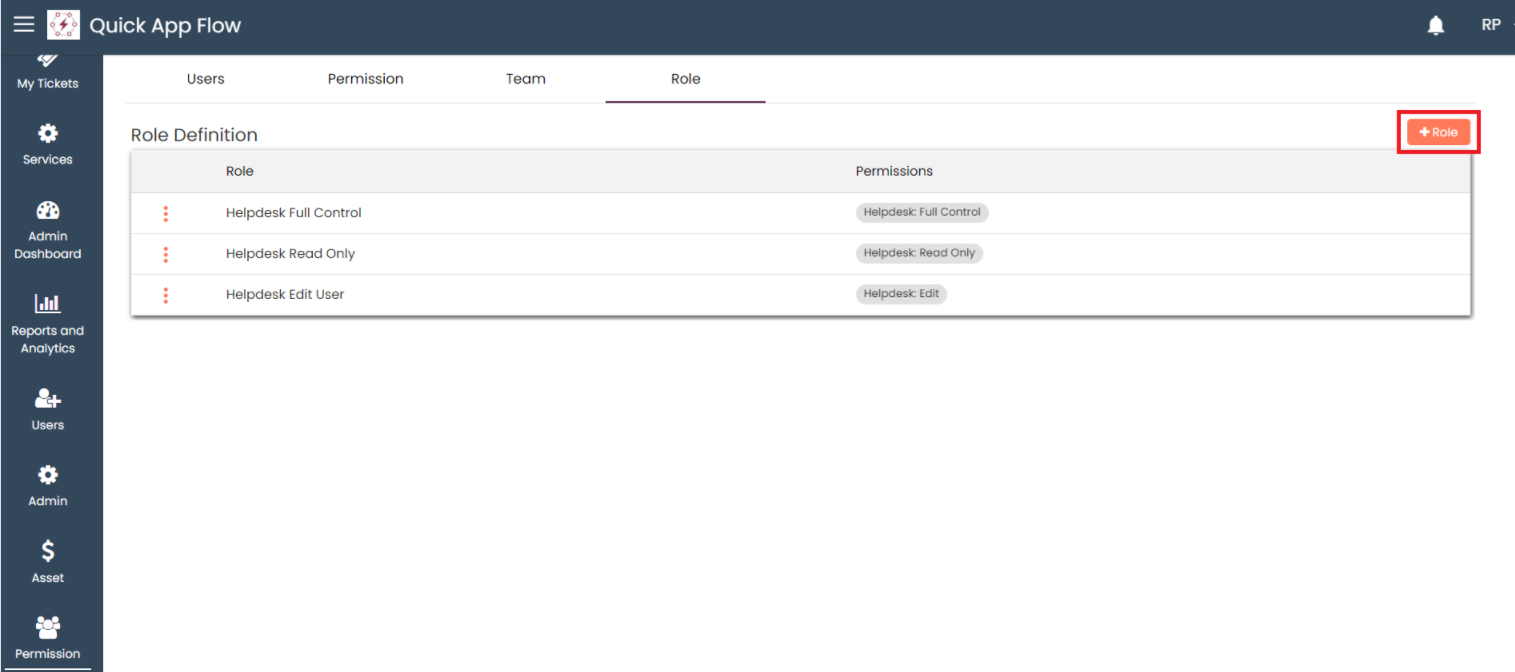Open Reports and Analytics icon
Screen dimensions: 1515x672
[47, 304]
